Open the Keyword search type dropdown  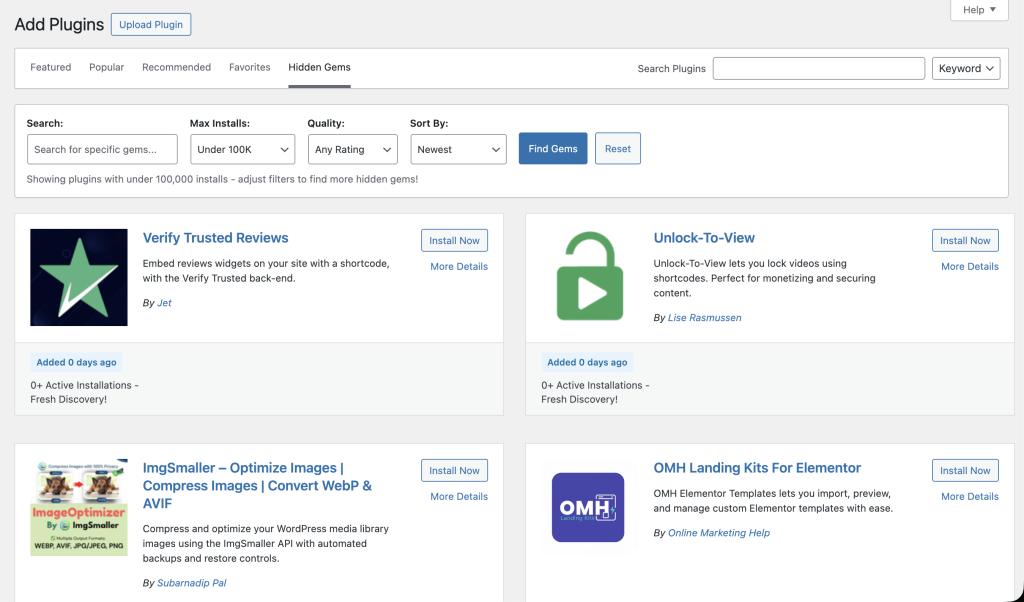[x=966, y=69]
